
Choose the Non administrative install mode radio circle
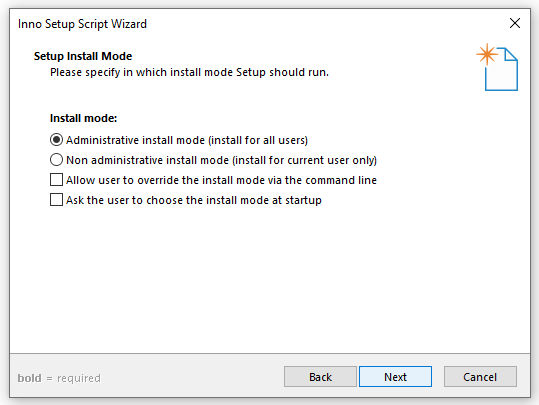(x=56, y=160)
